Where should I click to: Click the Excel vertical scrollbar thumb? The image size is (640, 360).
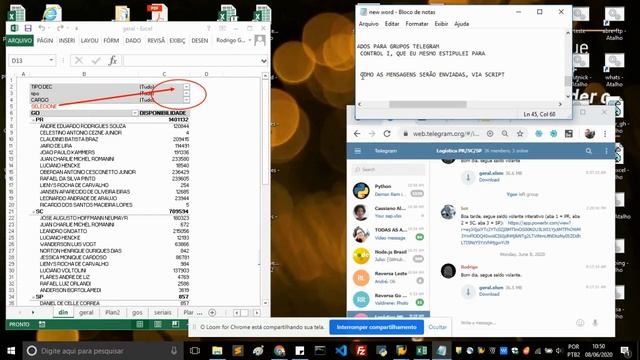click(x=265, y=132)
